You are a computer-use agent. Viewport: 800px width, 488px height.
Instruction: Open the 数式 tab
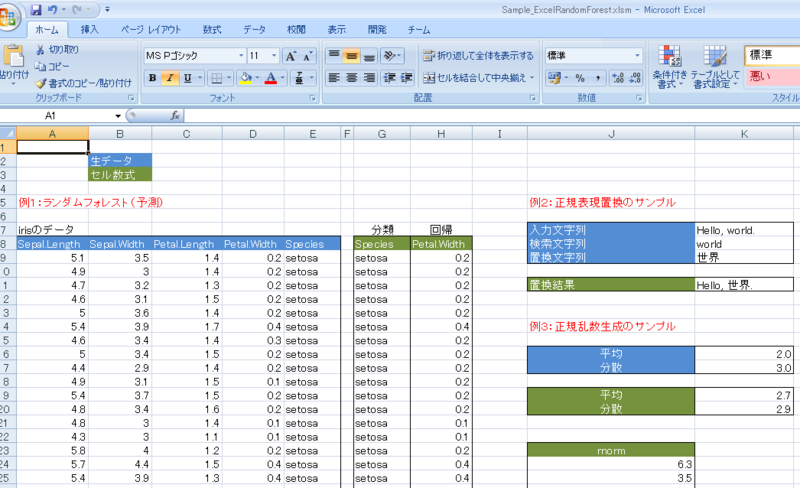point(212,30)
